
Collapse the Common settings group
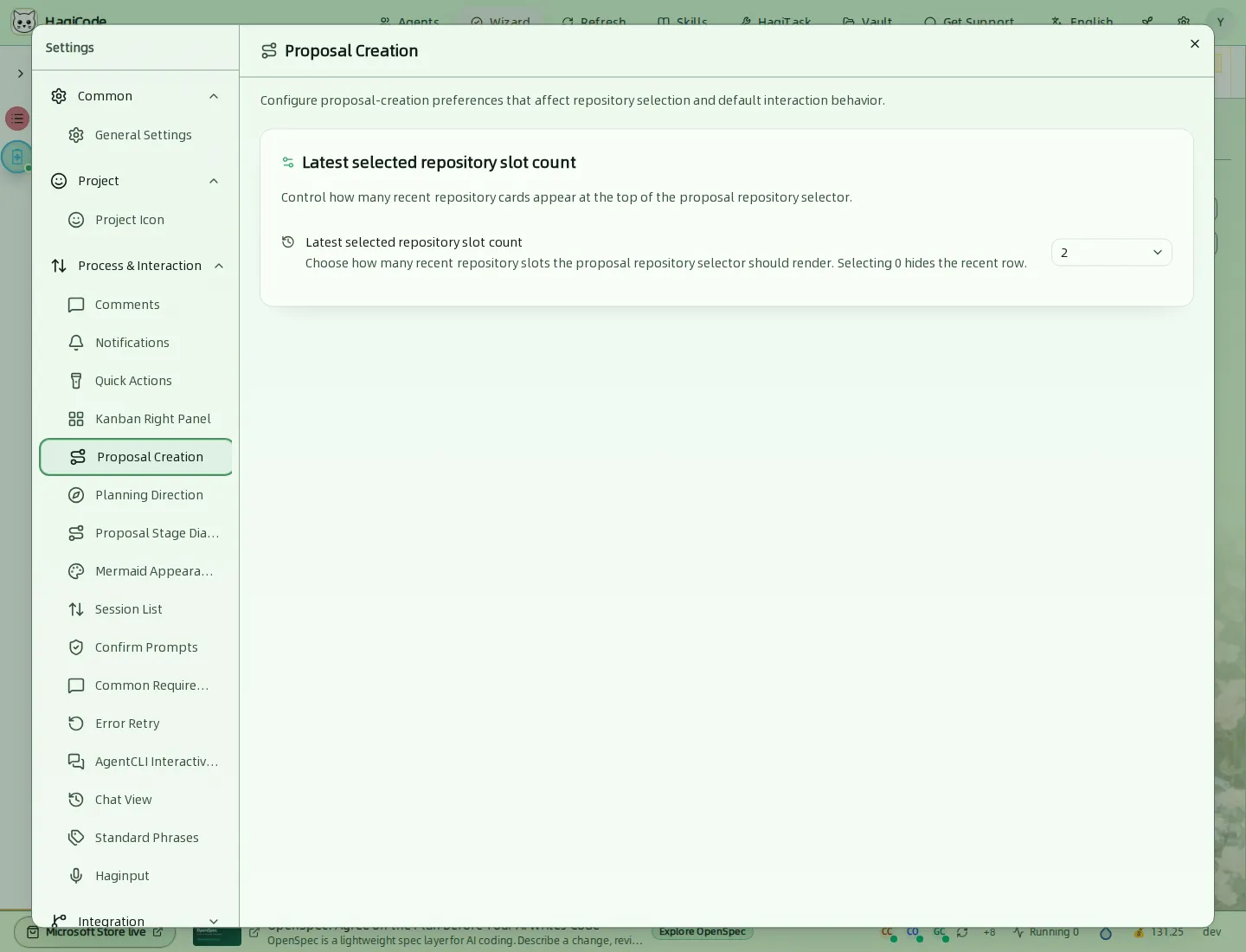click(x=214, y=96)
